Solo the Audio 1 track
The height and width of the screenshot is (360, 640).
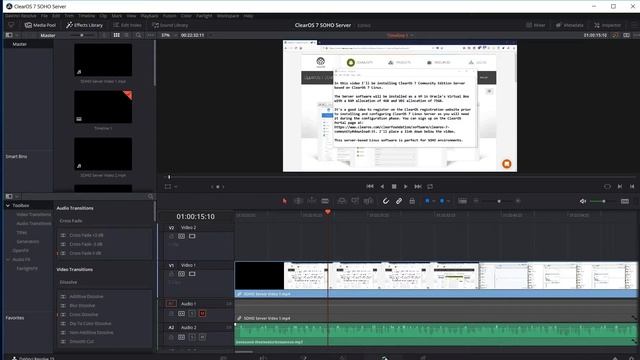192,313
